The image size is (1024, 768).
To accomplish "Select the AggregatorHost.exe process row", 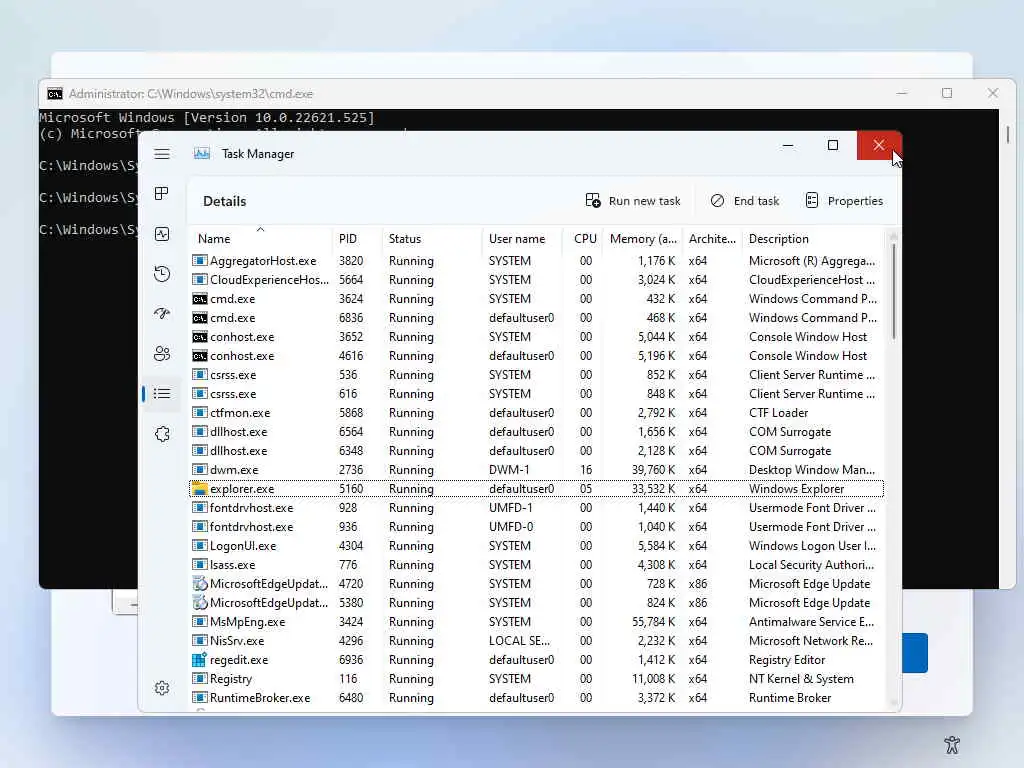I will [x=537, y=261].
